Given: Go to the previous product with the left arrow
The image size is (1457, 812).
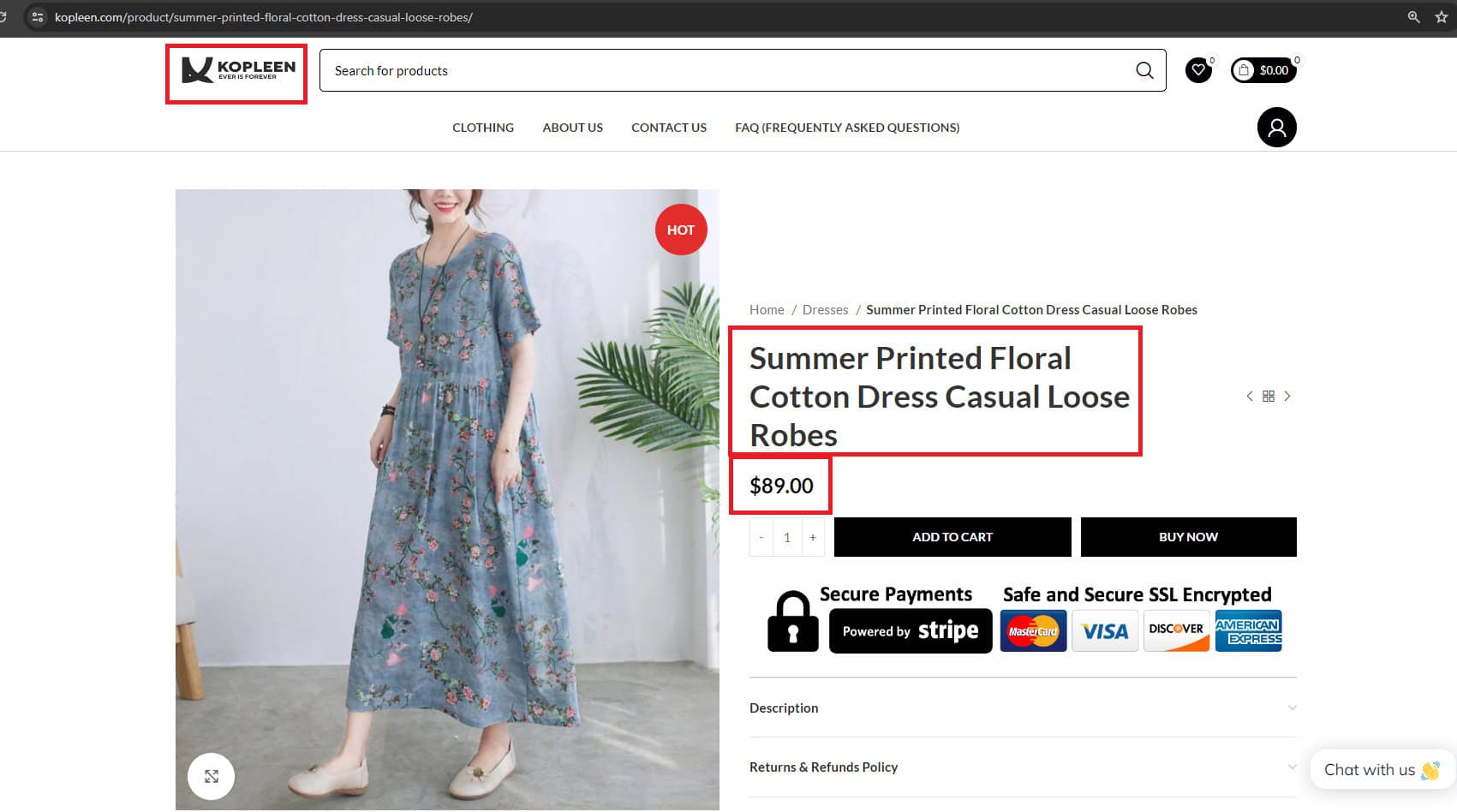Looking at the screenshot, I should click(x=1250, y=396).
